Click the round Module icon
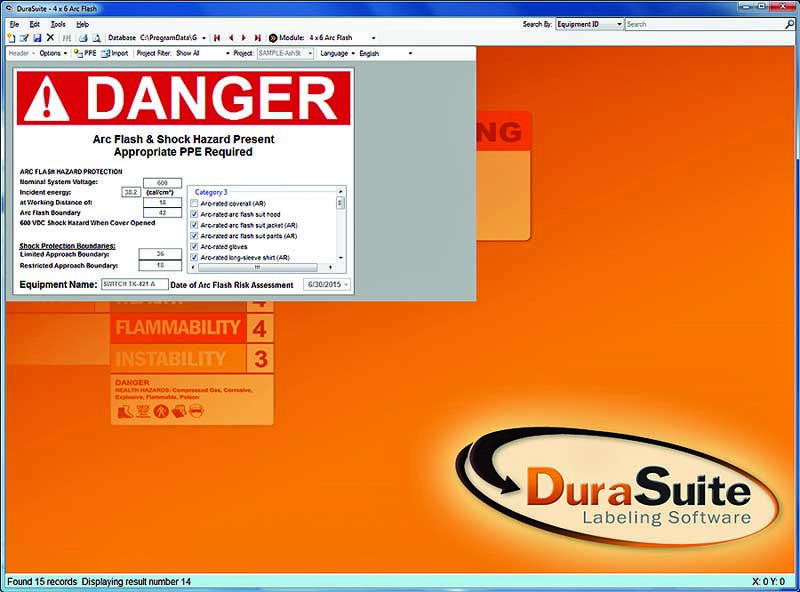 click(x=273, y=38)
